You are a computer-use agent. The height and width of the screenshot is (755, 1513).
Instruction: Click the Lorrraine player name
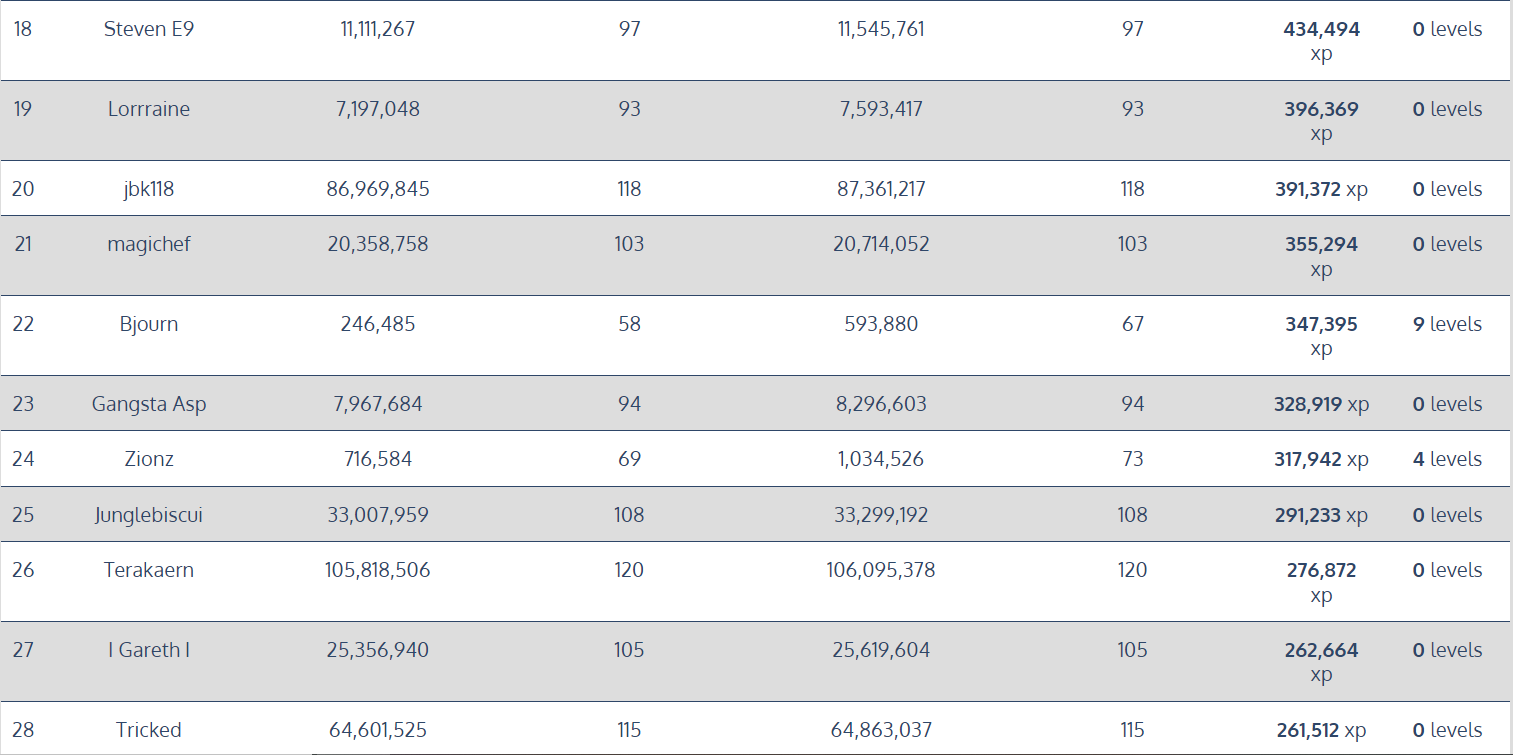tap(149, 109)
